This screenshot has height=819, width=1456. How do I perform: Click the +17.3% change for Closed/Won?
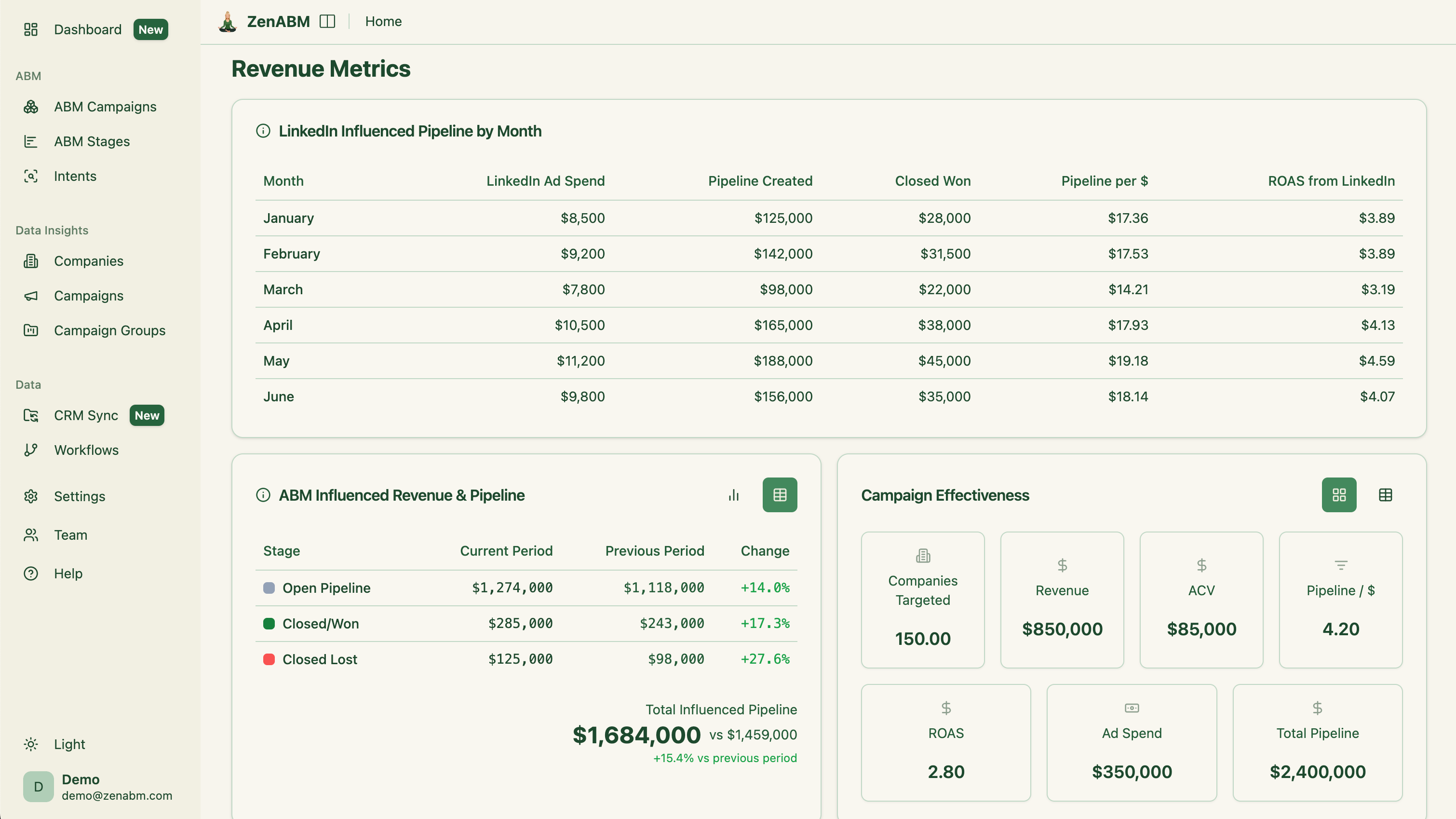pos(765,623)
